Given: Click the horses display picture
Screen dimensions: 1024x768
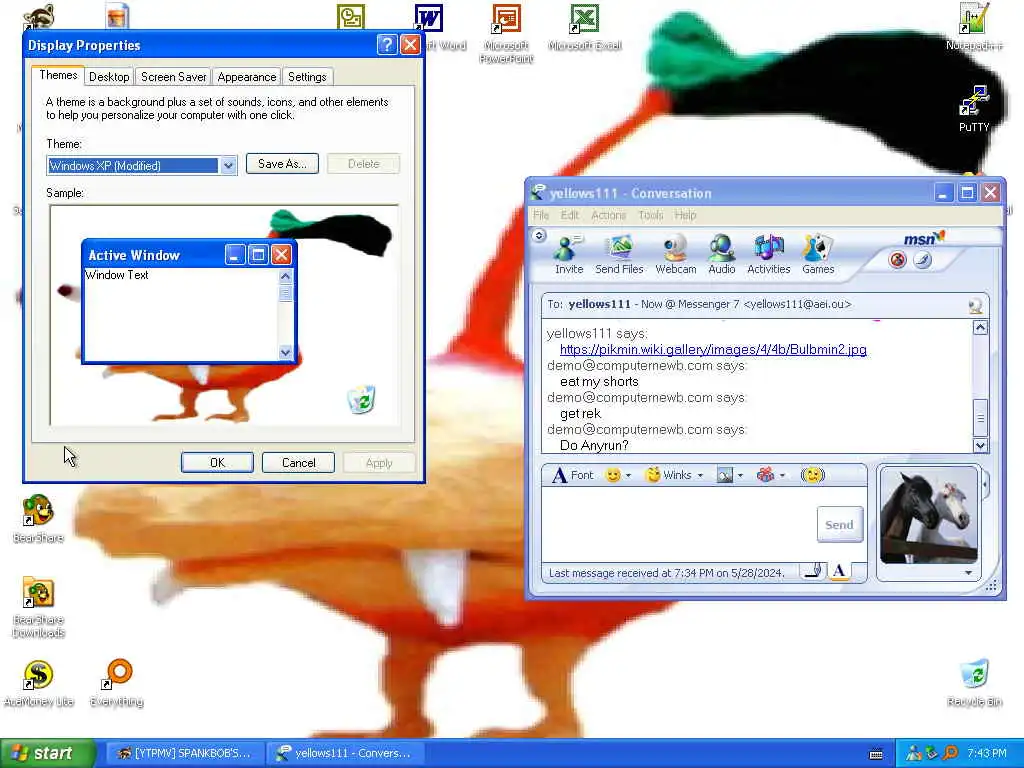Looking at the screenshot, I should pyautogui.click(x=929, y=516).
